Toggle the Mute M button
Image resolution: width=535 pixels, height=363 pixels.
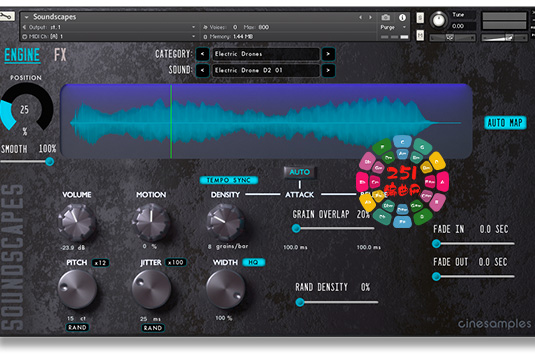click(420, 35)
